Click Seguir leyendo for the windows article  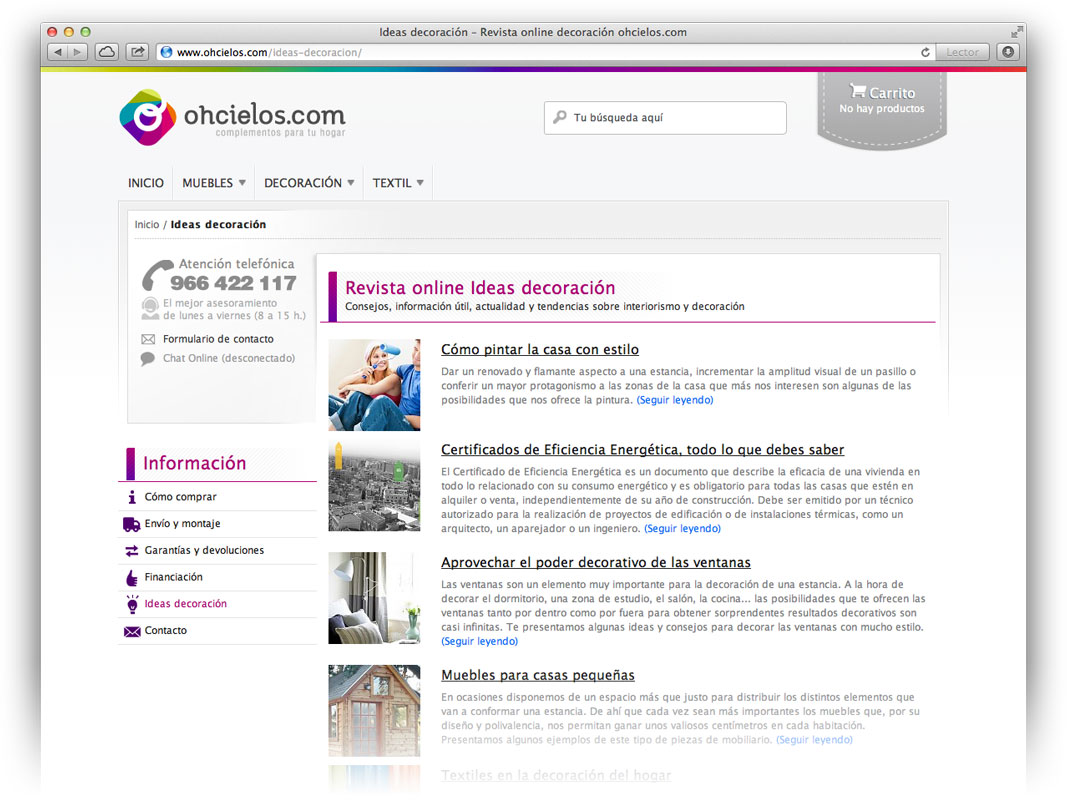click(479, 641)
